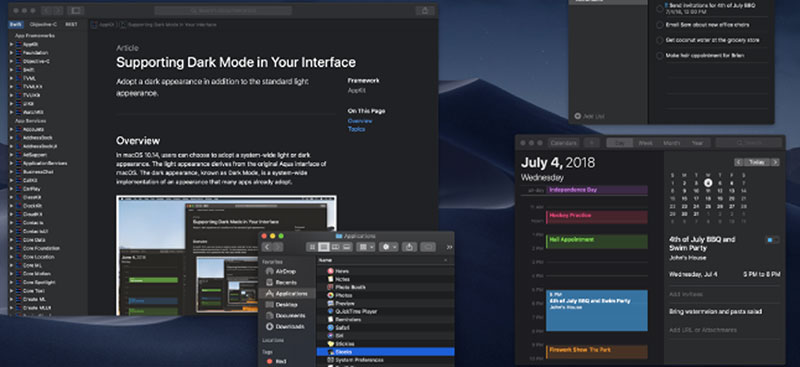
Task: Click the Calendars button in Calendar toolbar
Action: point(564,143)
